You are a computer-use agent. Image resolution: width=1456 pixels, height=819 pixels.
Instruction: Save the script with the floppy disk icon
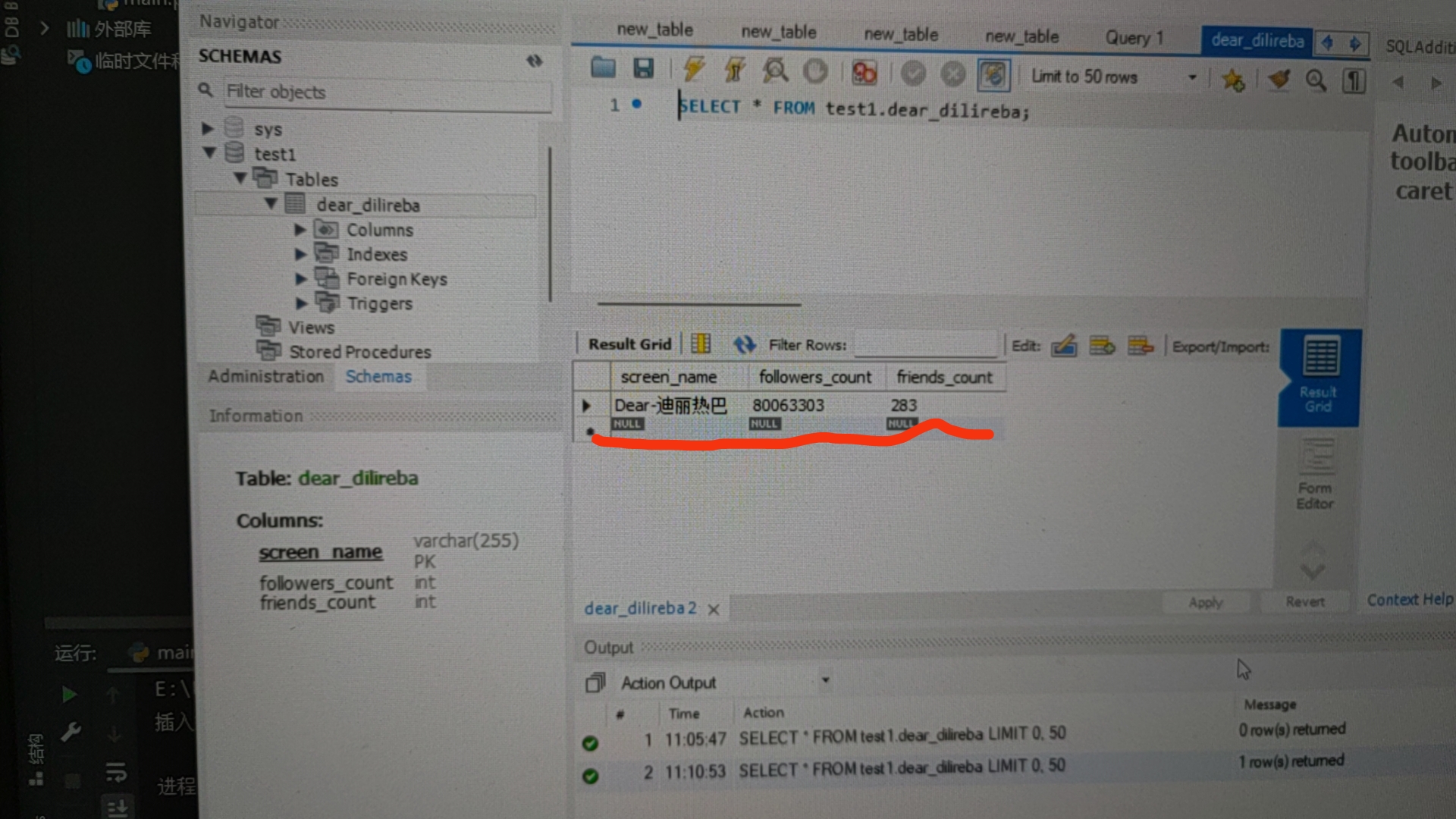click(643, 69)
